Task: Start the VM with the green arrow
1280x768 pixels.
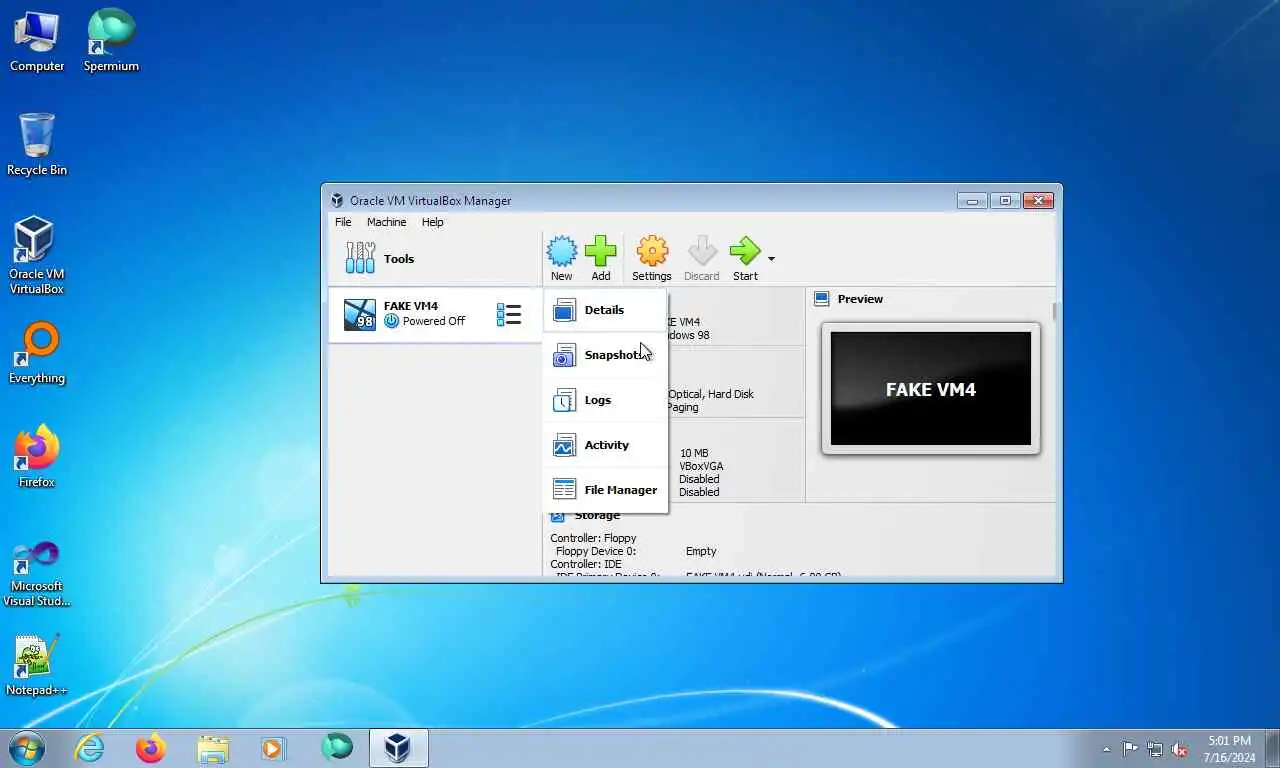Action: coord(745,258)
